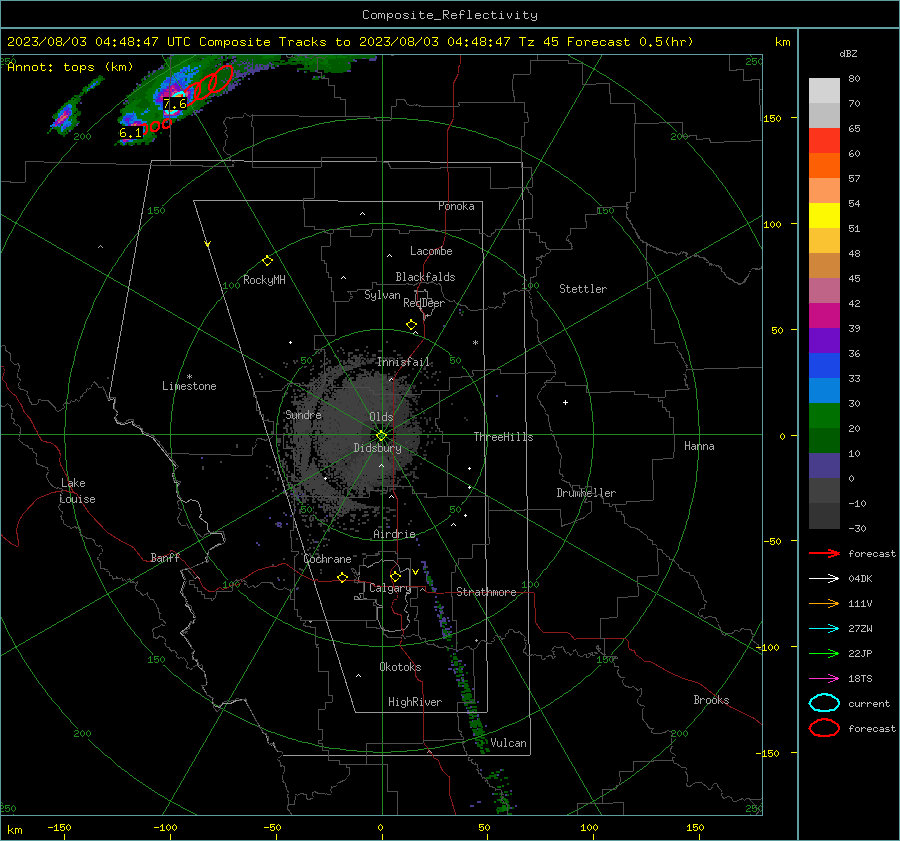Click the Calgary city label
This screenshot has height=841, width=900.
pyautogui.click(x=390, y=588)
